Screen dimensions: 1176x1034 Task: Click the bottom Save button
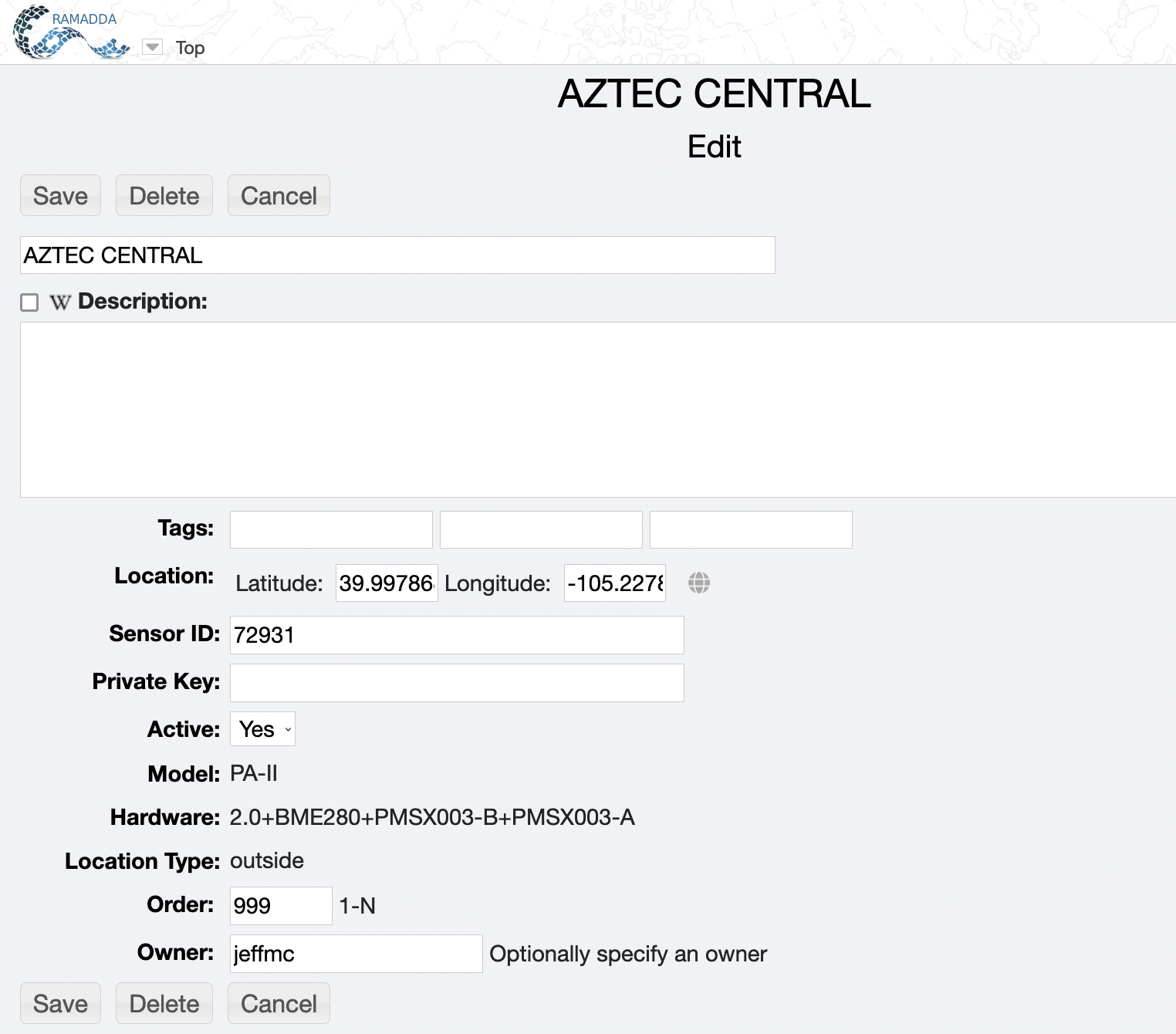[60, 1003]
